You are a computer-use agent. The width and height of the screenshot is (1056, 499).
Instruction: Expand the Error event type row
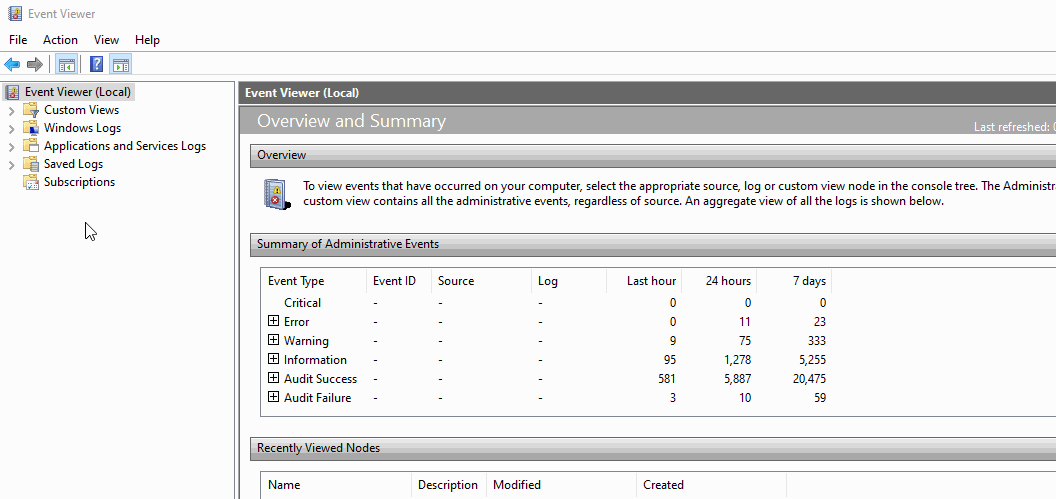coord(273,321)
